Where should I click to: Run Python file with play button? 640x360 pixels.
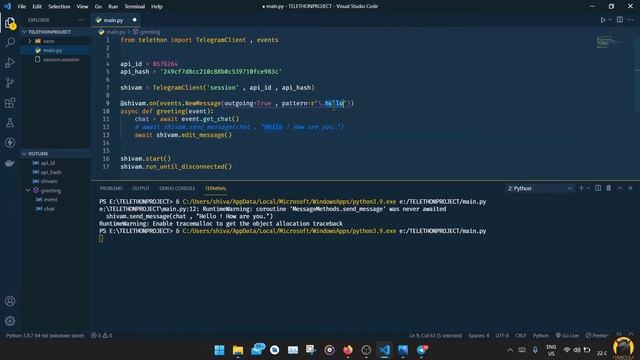pos(602,20)
